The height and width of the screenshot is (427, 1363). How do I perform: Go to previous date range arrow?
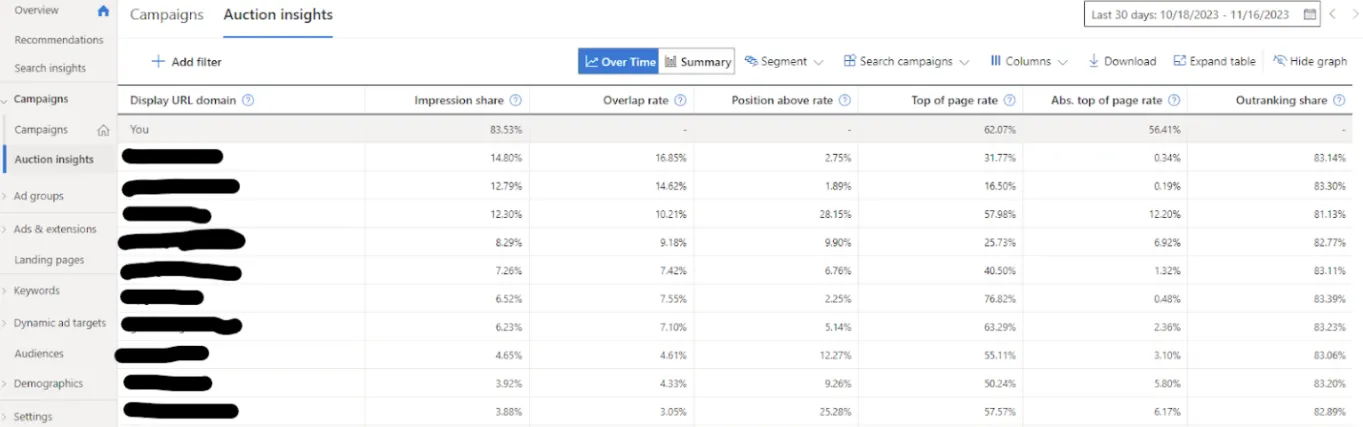1332,14
